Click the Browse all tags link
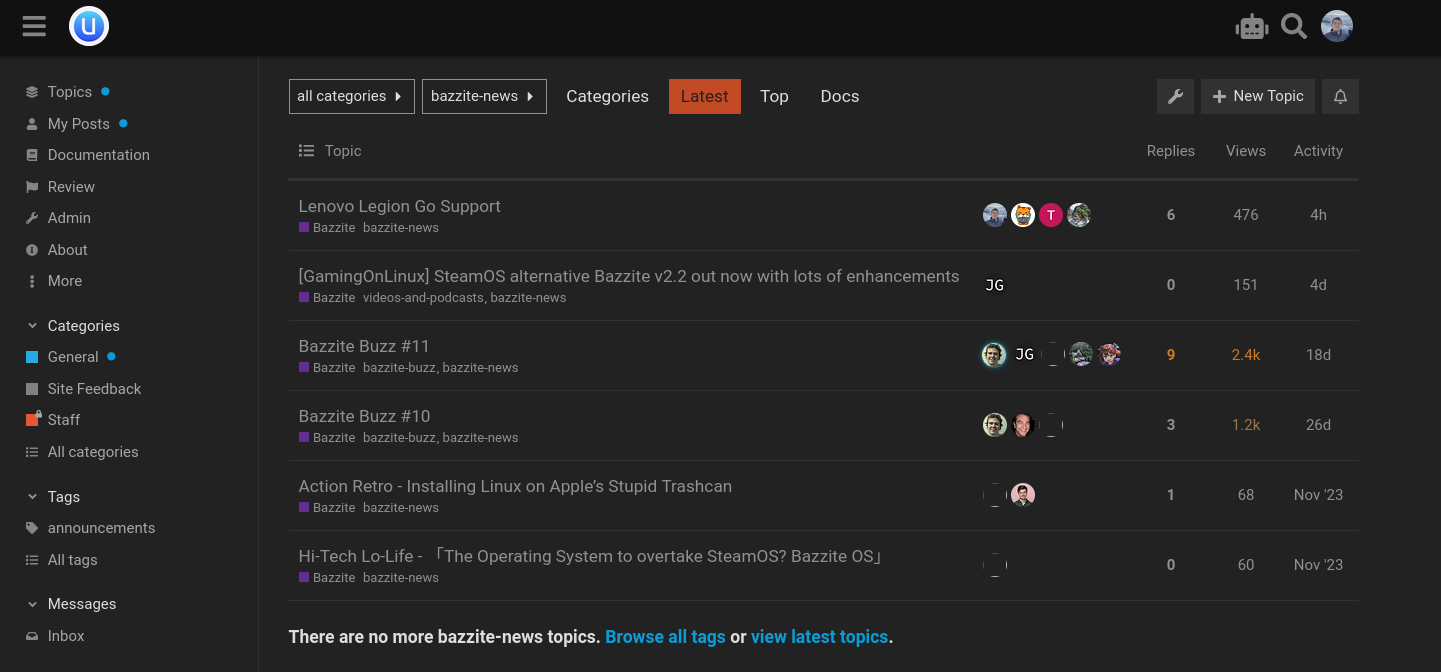The height and width of the screenshot is (672, 1441). pos(665,637)
